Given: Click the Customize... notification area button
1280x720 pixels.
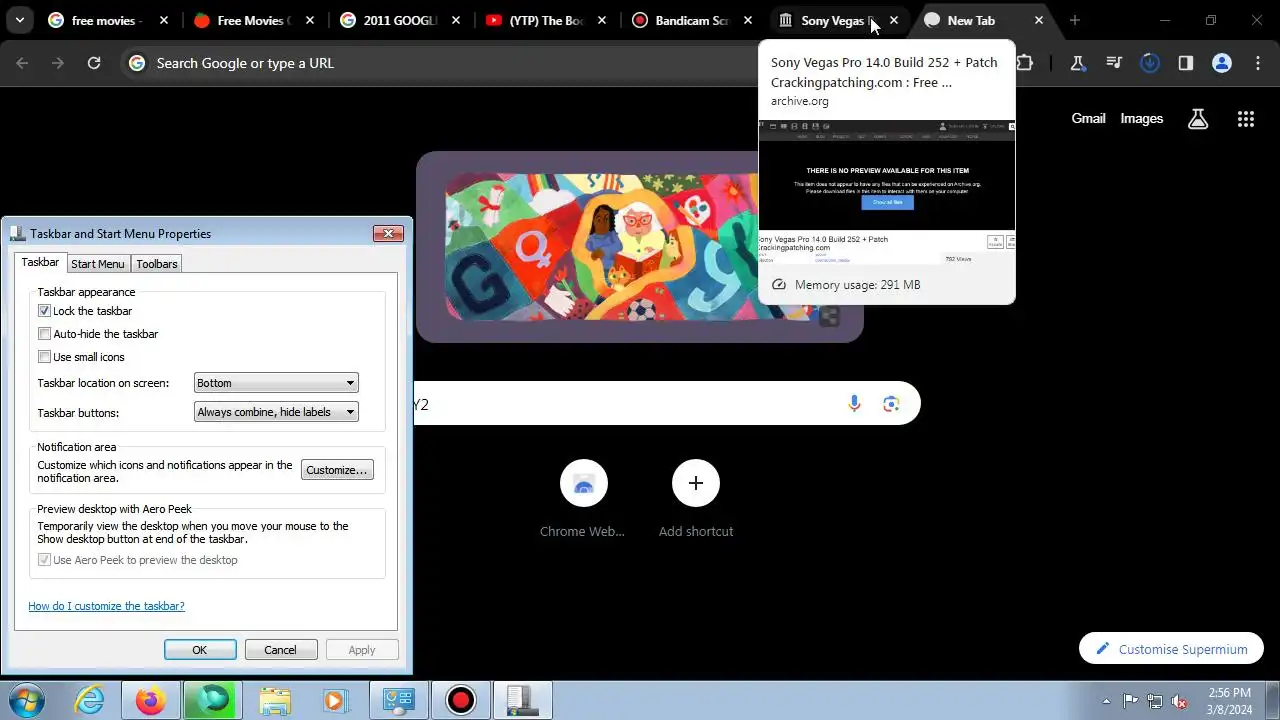Looking at the screenshot, I should pos(337,470).
